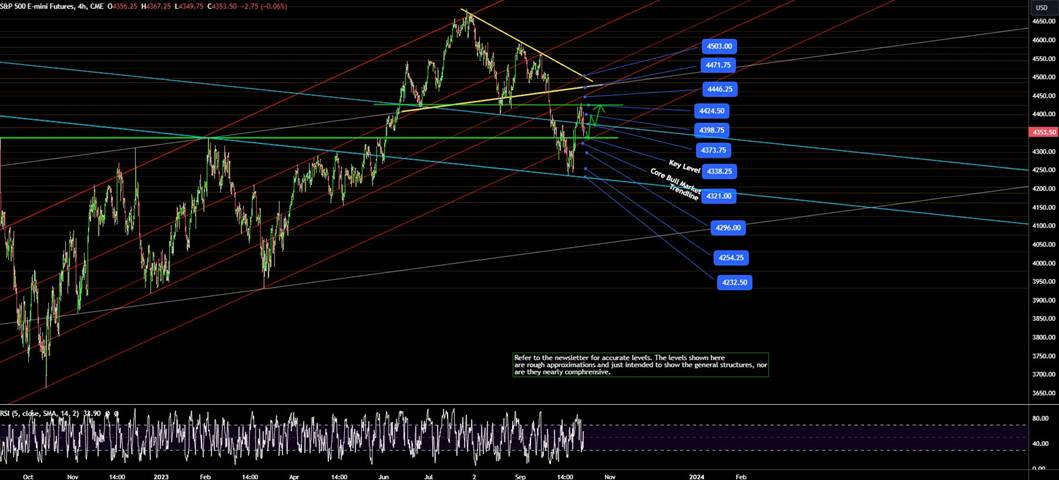
Task: Click the 'Refer to the newsletter' note box
Action: pyautogui.click(x=640, y=365)
